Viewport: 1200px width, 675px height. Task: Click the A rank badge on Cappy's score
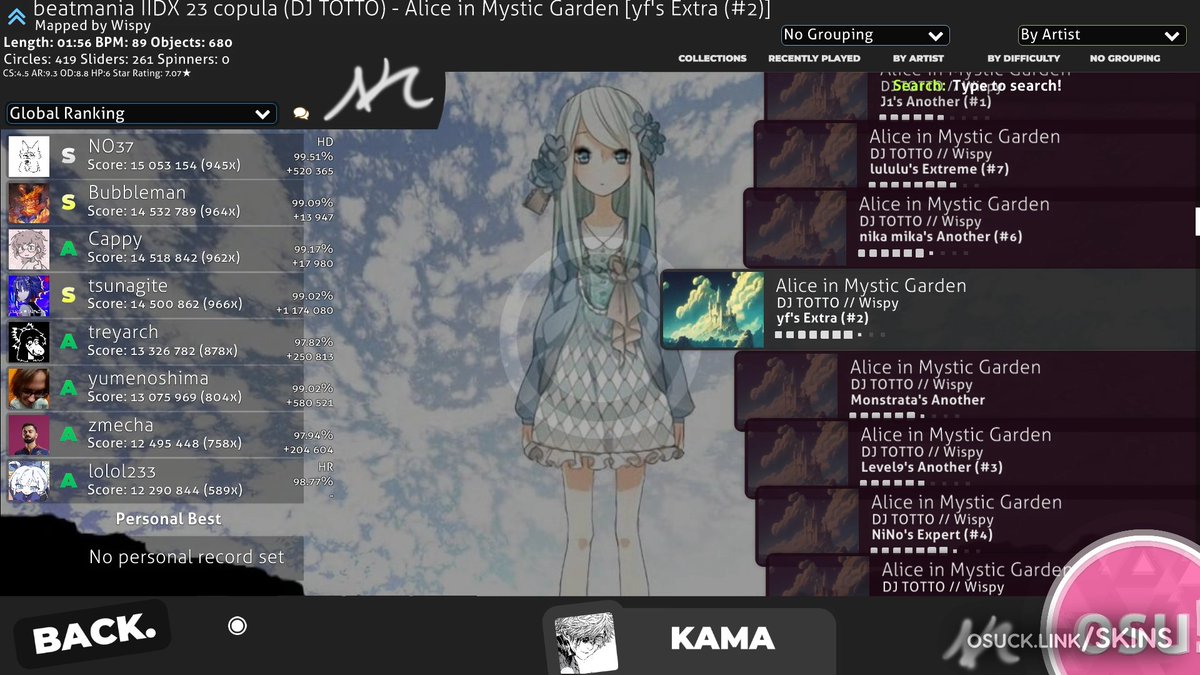68,249
